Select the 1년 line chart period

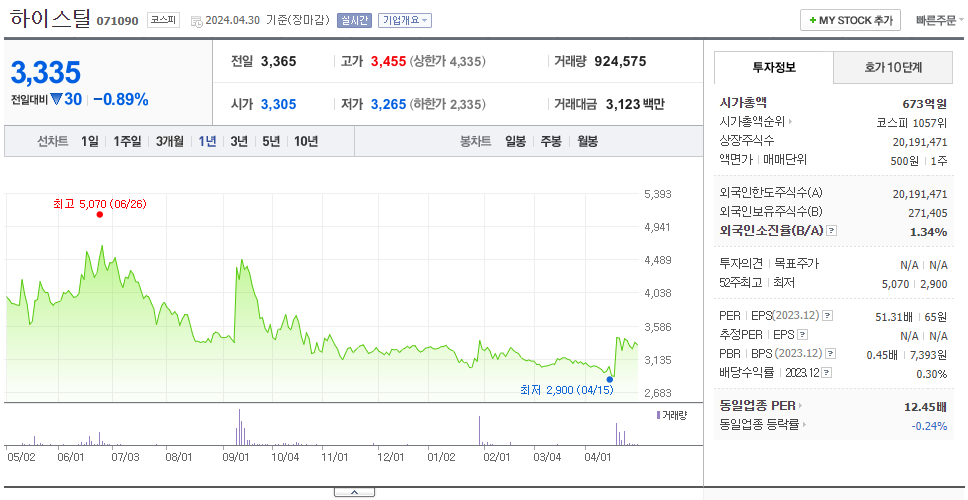207,141
